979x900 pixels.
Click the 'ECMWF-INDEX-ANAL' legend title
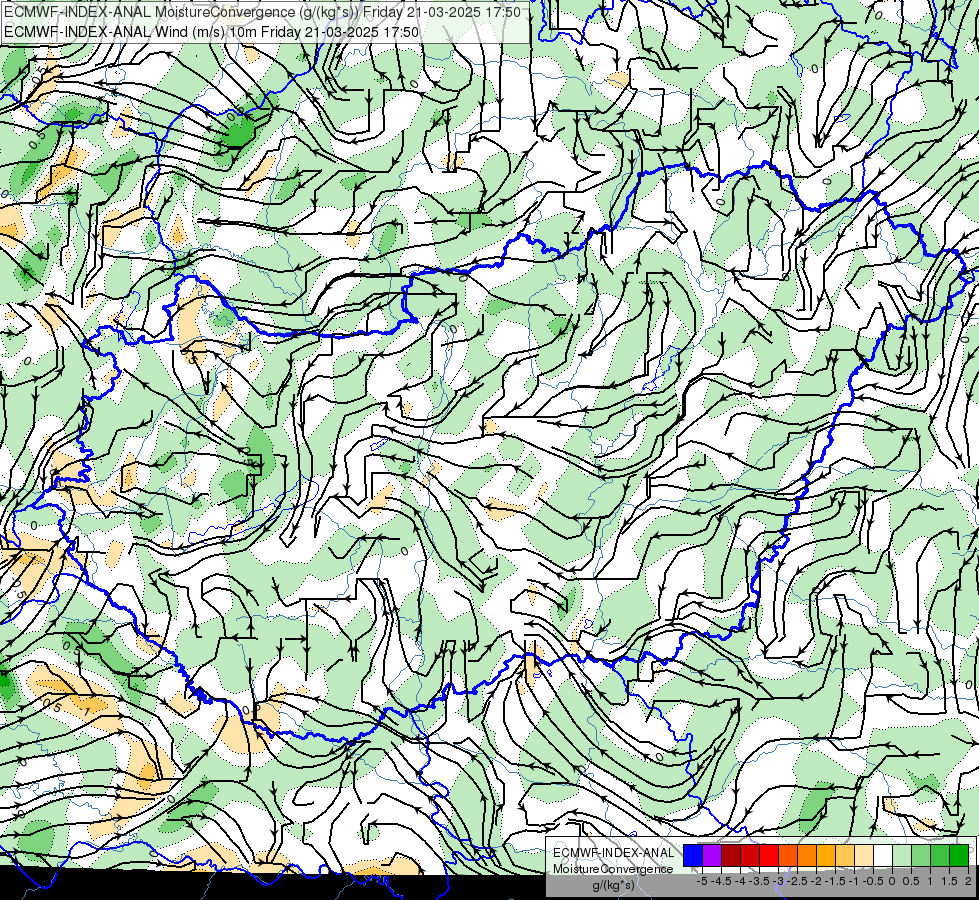[x=614, y=853]
